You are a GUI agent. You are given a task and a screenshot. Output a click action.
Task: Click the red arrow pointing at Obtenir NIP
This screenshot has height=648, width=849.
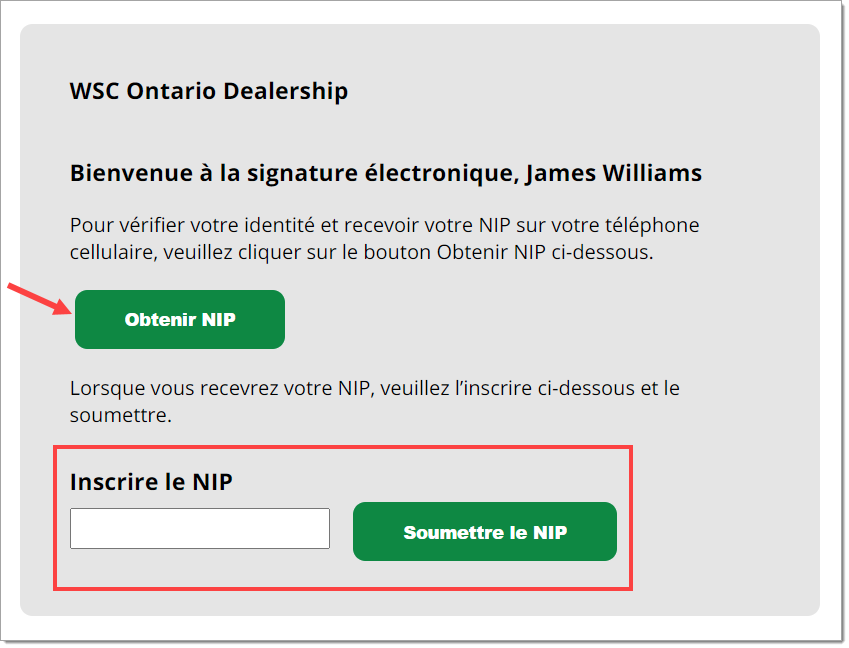39,298
